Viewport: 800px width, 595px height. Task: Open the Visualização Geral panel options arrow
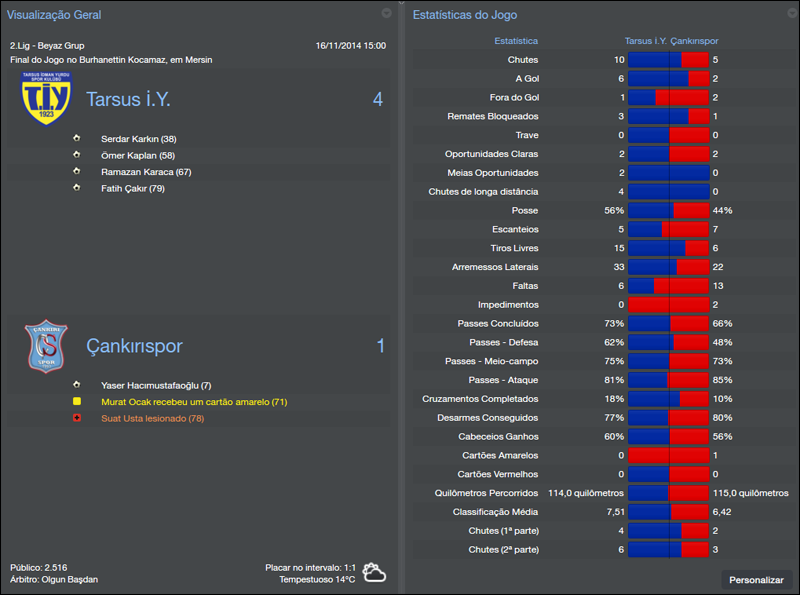(387, 13)
